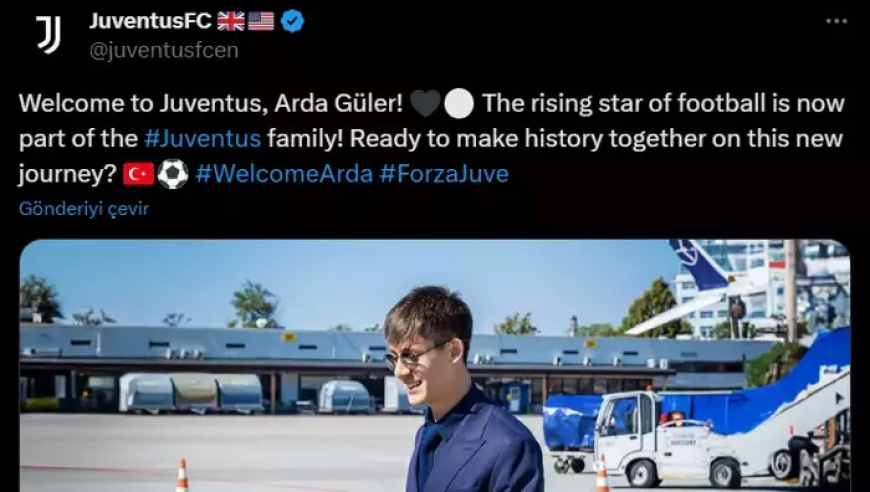Click the US flag emoji beside JuventusFC
The height and width of the screenshot is (492, 870).
pyautogui.click(x=261, y=22)
